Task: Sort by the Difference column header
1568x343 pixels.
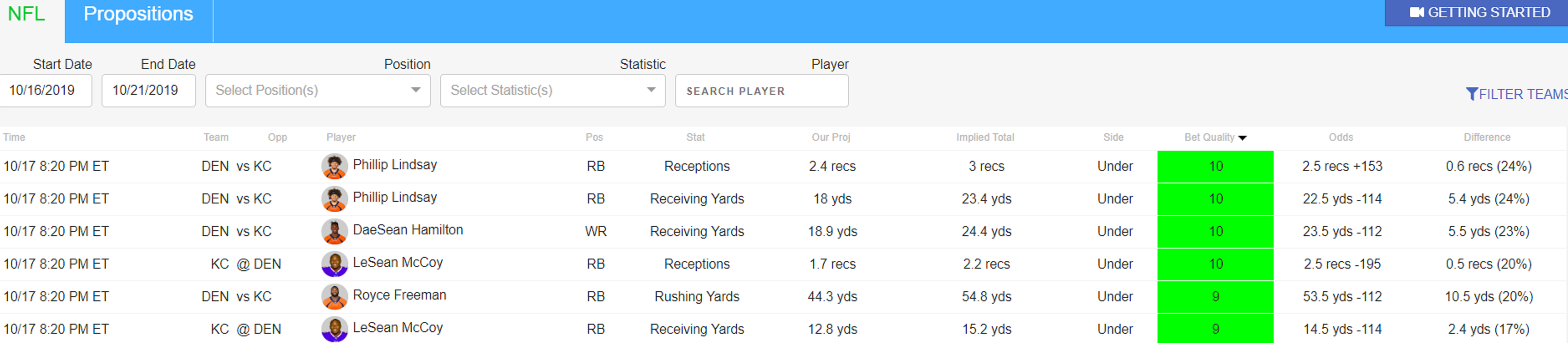Action: pyautogui.click(x=1486, y=137)
